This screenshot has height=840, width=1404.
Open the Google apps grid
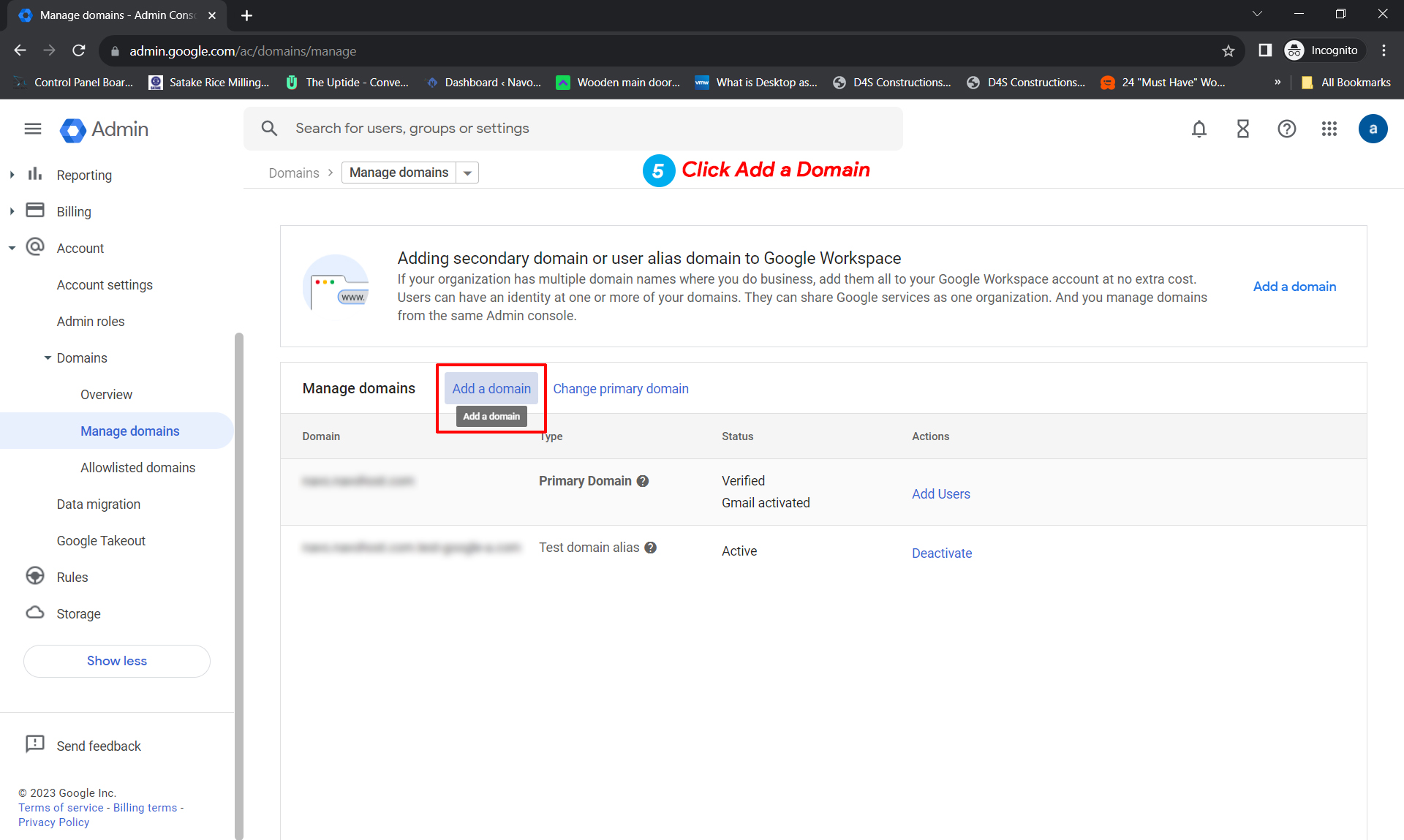pos(1329,129)
